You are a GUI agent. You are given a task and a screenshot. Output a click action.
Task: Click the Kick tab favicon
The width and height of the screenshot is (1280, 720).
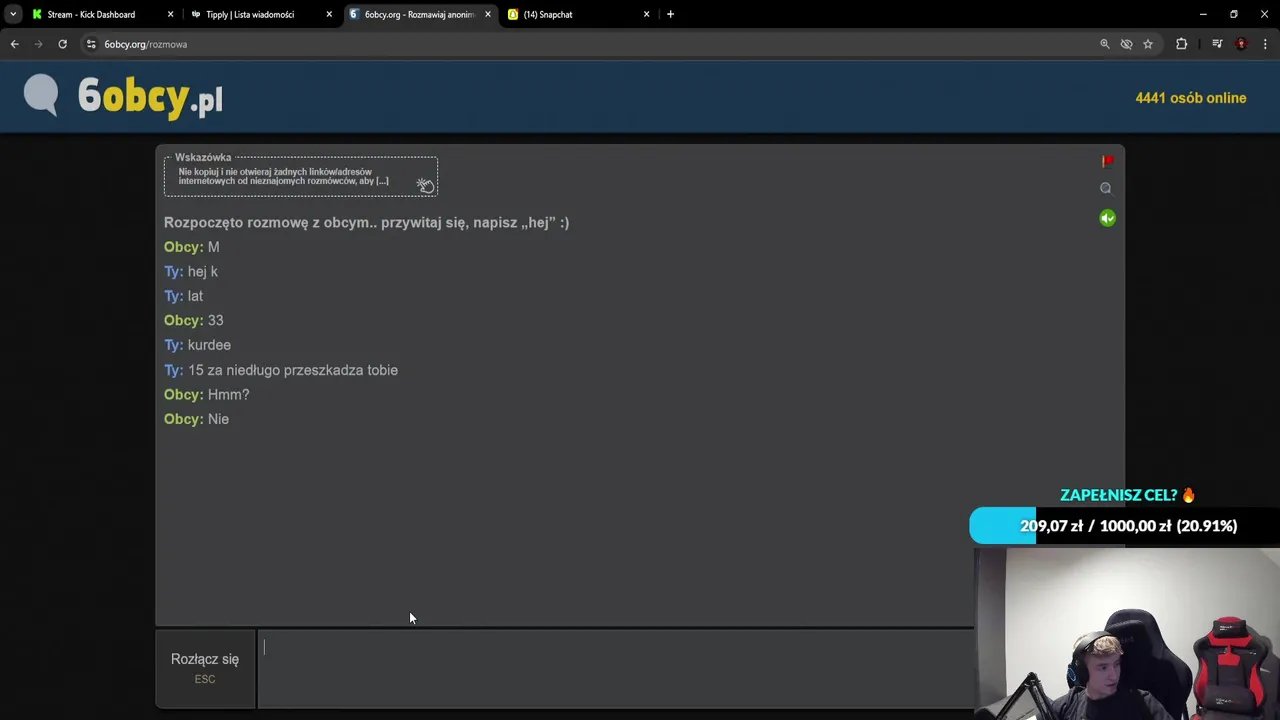(37, 15)
